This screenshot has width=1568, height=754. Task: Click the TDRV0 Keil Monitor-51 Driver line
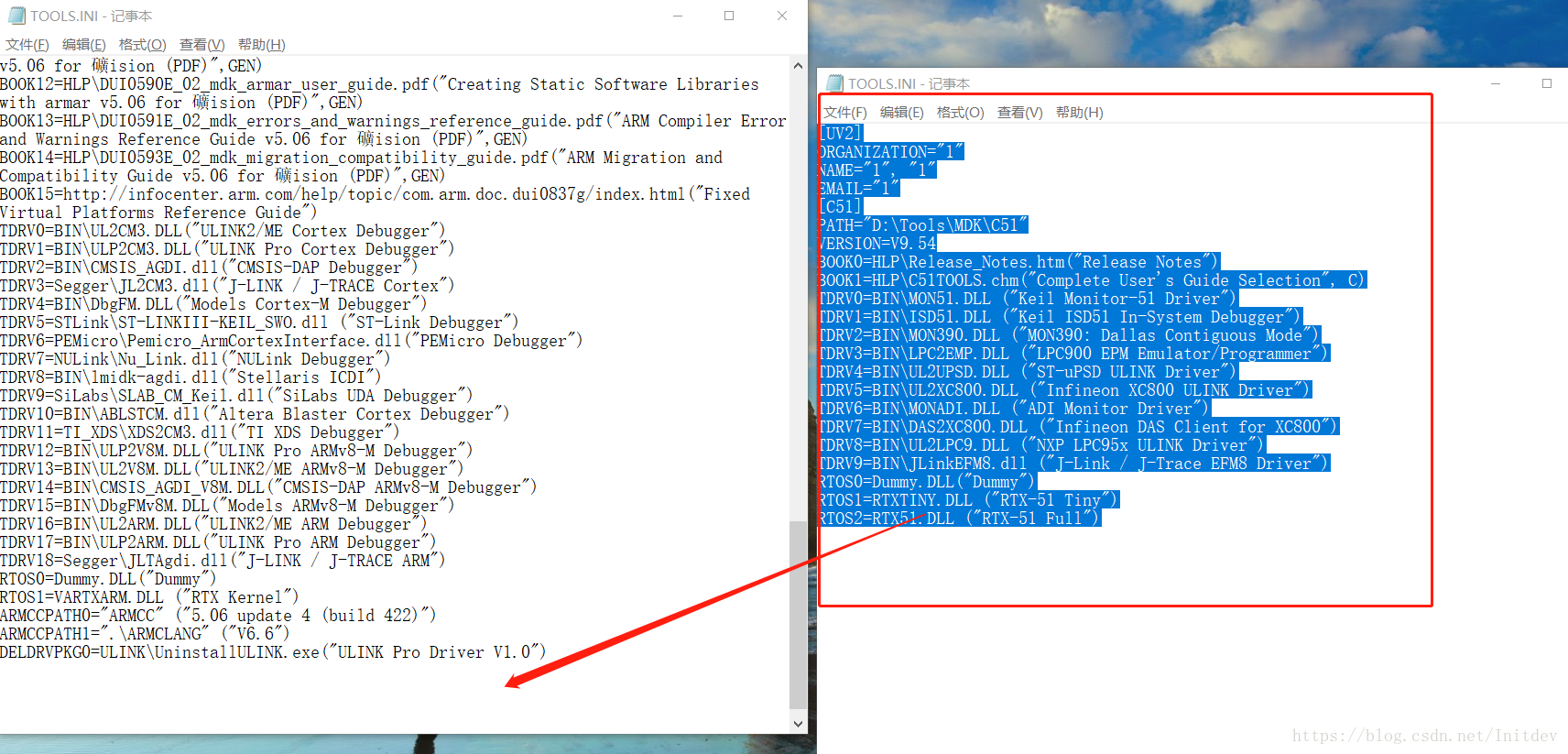(1029, 299)
